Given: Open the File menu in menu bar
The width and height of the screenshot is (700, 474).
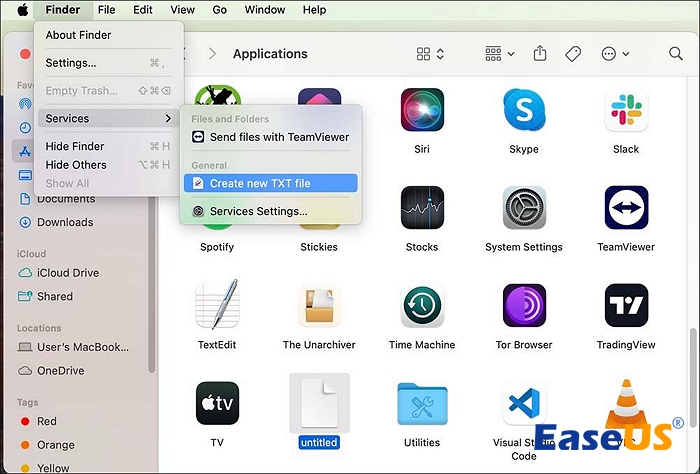Looking at the screenshot, I should point(106,10).
